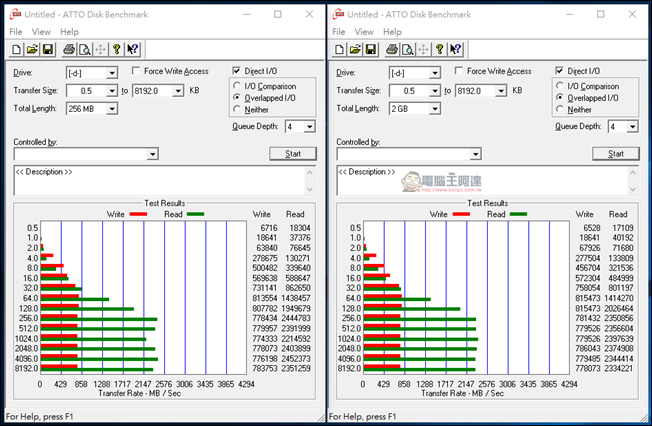
Task: Open Queue Depth dropdown in right window
Action: pyautogui.click(x=632, y=126)
